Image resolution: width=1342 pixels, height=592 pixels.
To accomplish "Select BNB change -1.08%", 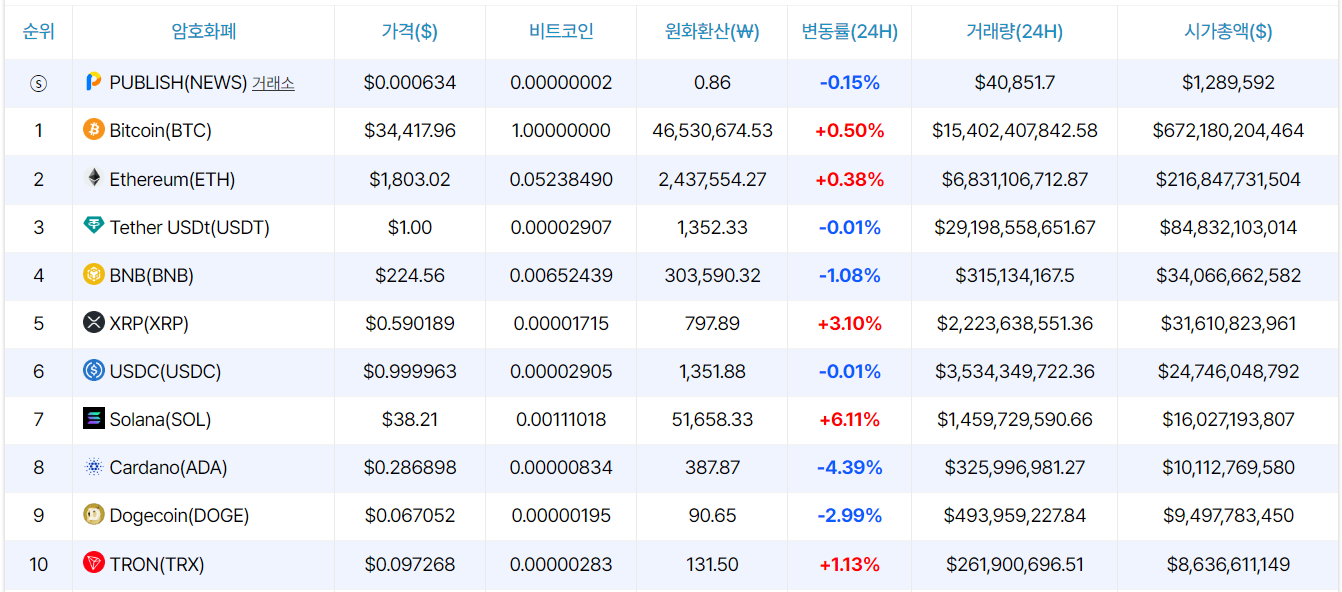I will tap(850, 275).
